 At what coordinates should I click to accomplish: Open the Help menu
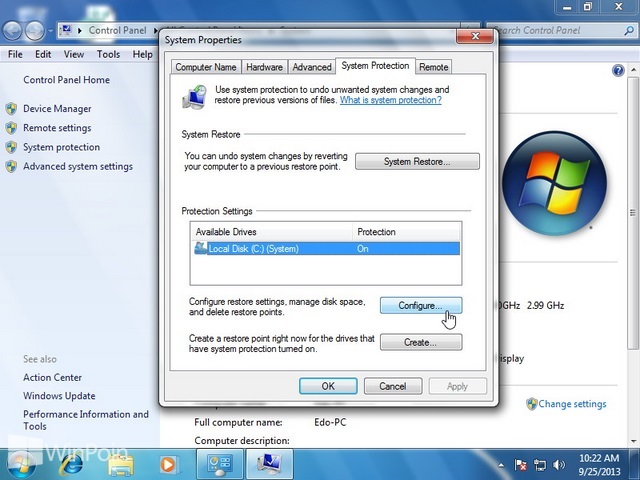click(142, 54)
